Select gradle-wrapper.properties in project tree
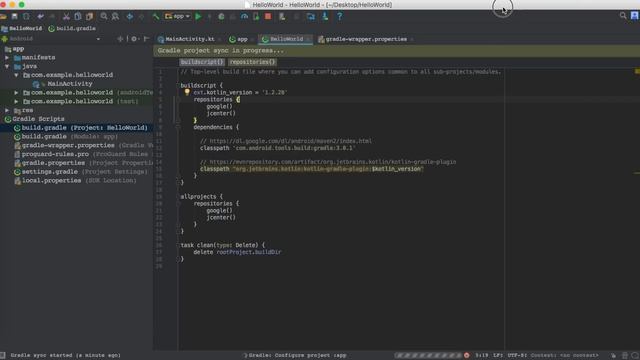The height and width of the screenshot is (360, 640). pyautogui.click(x=84, y=145)
